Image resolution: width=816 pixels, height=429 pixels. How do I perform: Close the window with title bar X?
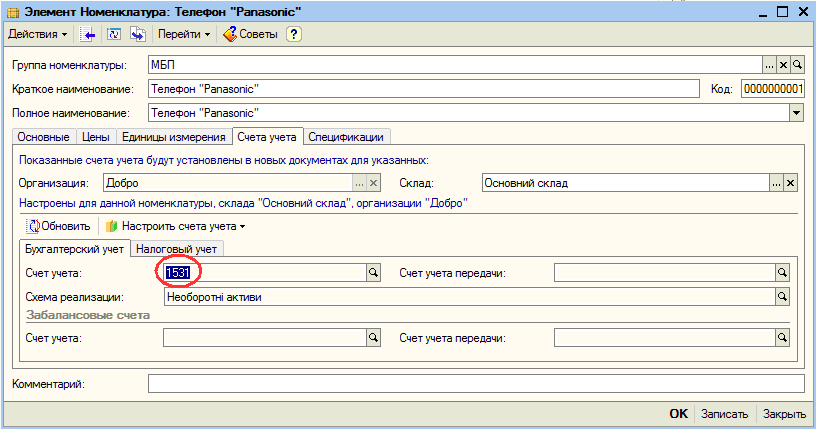[x=804, y=12]
